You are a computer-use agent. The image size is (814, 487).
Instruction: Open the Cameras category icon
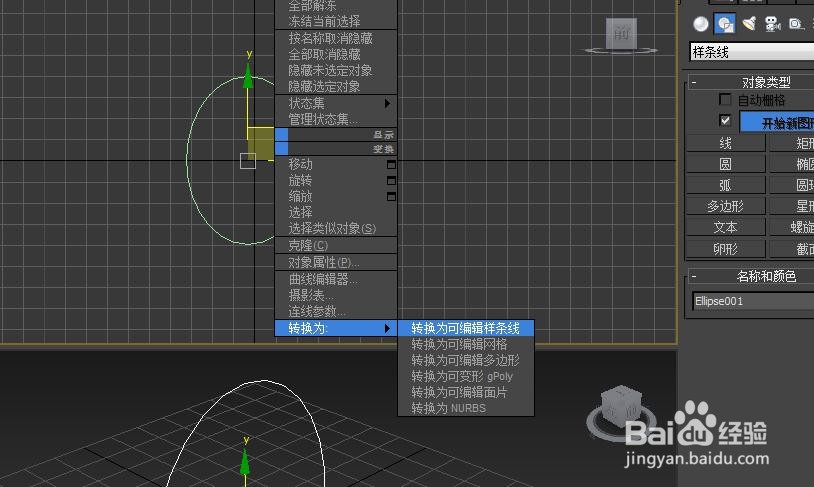coord(773,24)
